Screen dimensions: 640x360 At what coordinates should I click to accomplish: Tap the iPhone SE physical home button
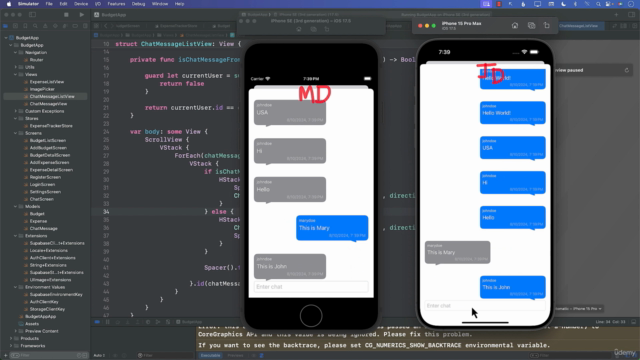(x=311, y=316)
